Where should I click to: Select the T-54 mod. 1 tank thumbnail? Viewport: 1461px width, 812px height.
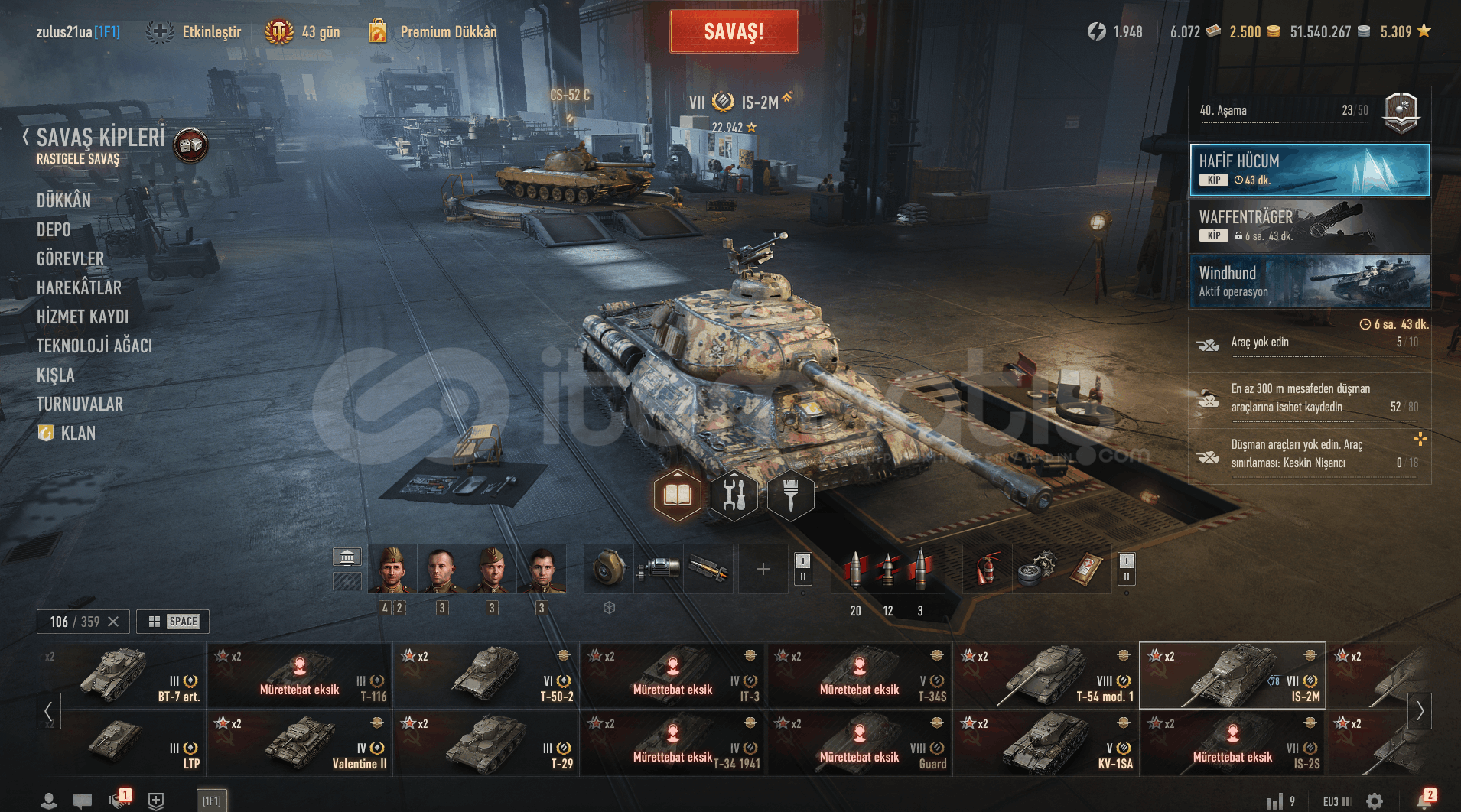1046,675
